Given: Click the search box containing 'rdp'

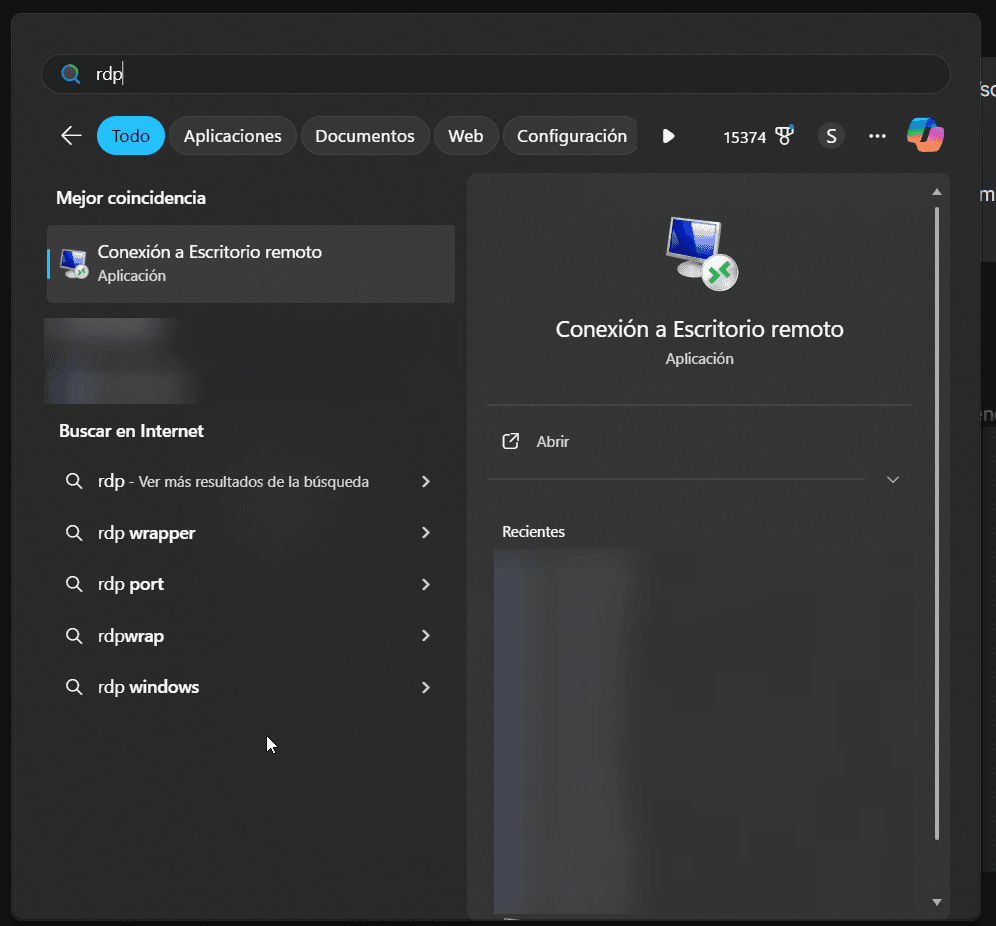Looking at the screenshot, I should point(495,74).
